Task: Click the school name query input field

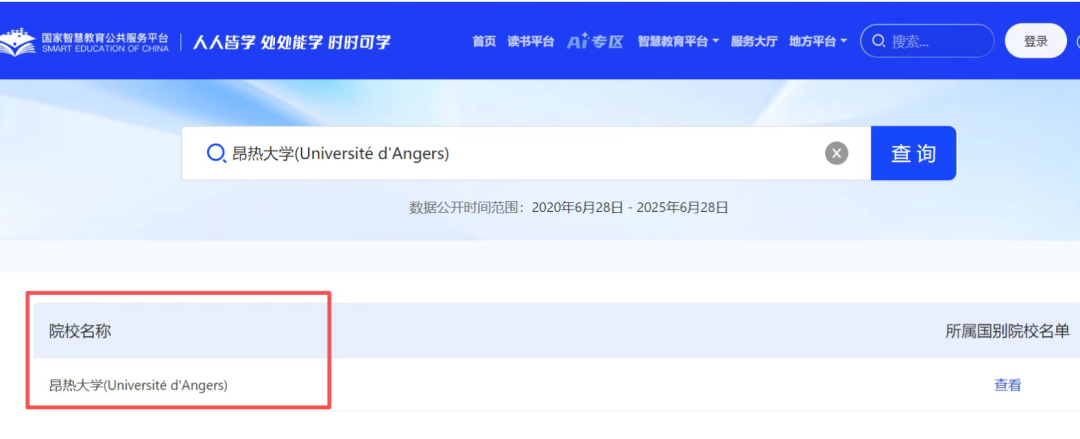Action: click(x=526, y=153)
